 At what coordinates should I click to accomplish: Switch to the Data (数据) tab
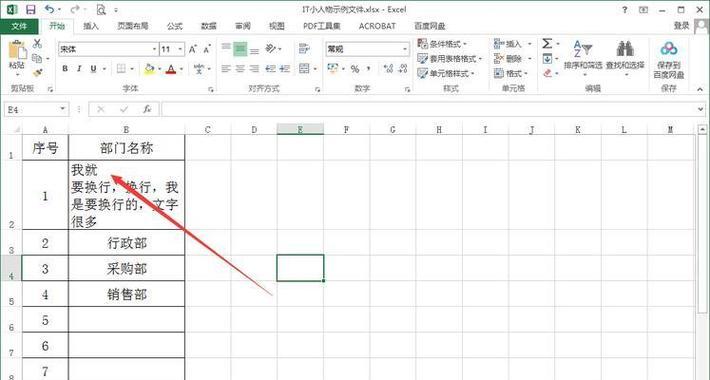pos(208,26)
